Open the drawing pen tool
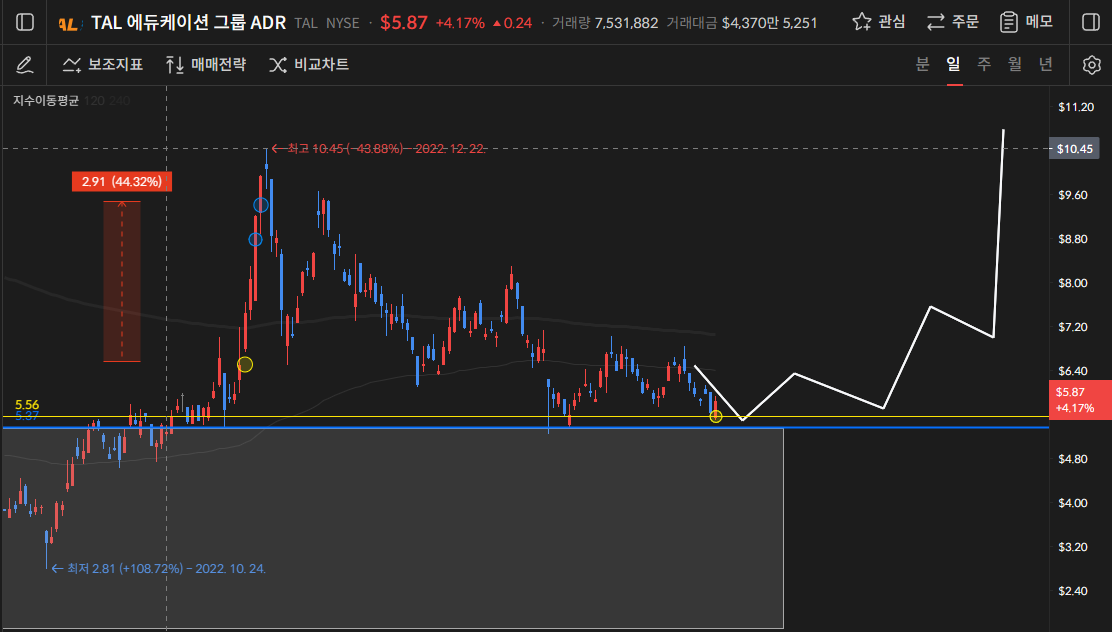 point(24,65)
